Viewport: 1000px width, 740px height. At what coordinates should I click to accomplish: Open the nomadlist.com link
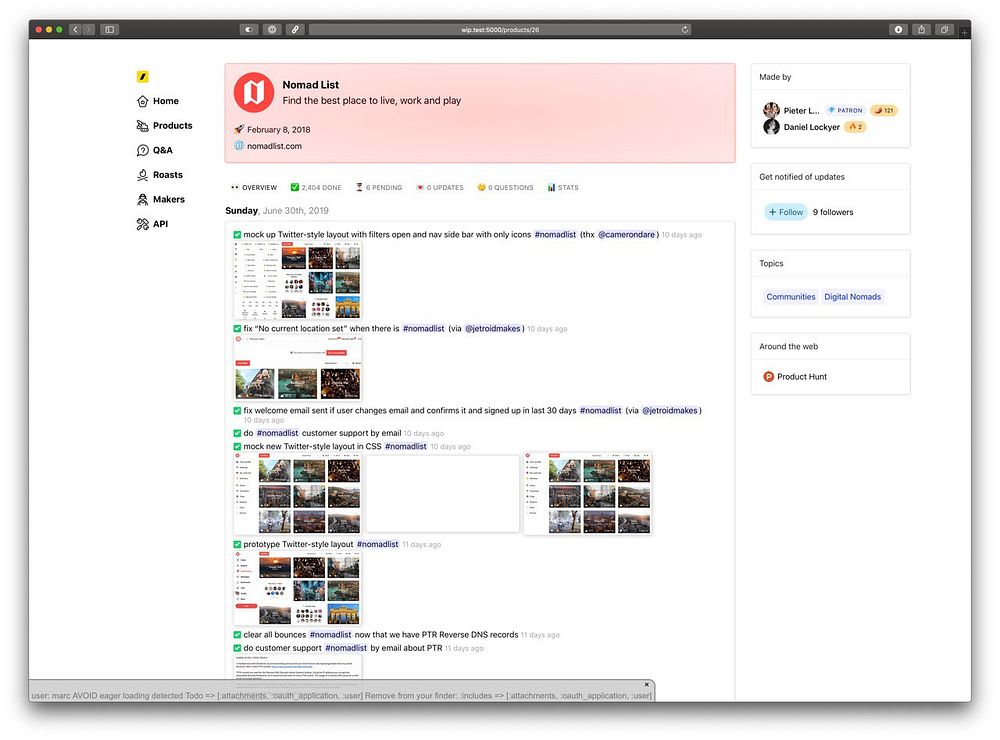[x=274, y=146]
